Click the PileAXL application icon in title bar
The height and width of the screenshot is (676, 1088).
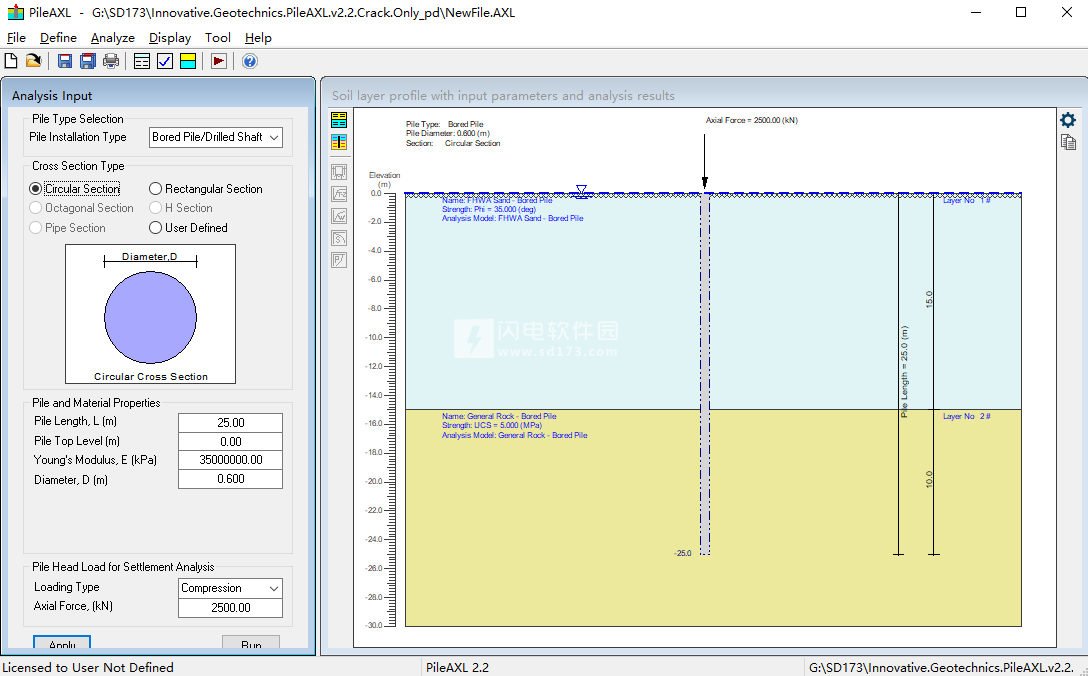15,12
